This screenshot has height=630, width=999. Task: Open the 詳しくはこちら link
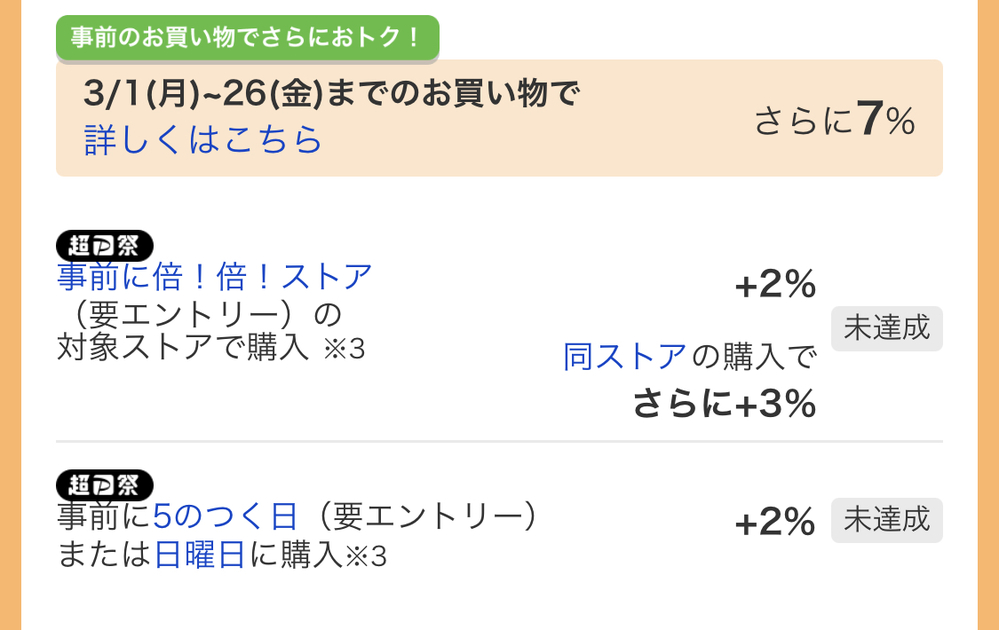point(203,140)
